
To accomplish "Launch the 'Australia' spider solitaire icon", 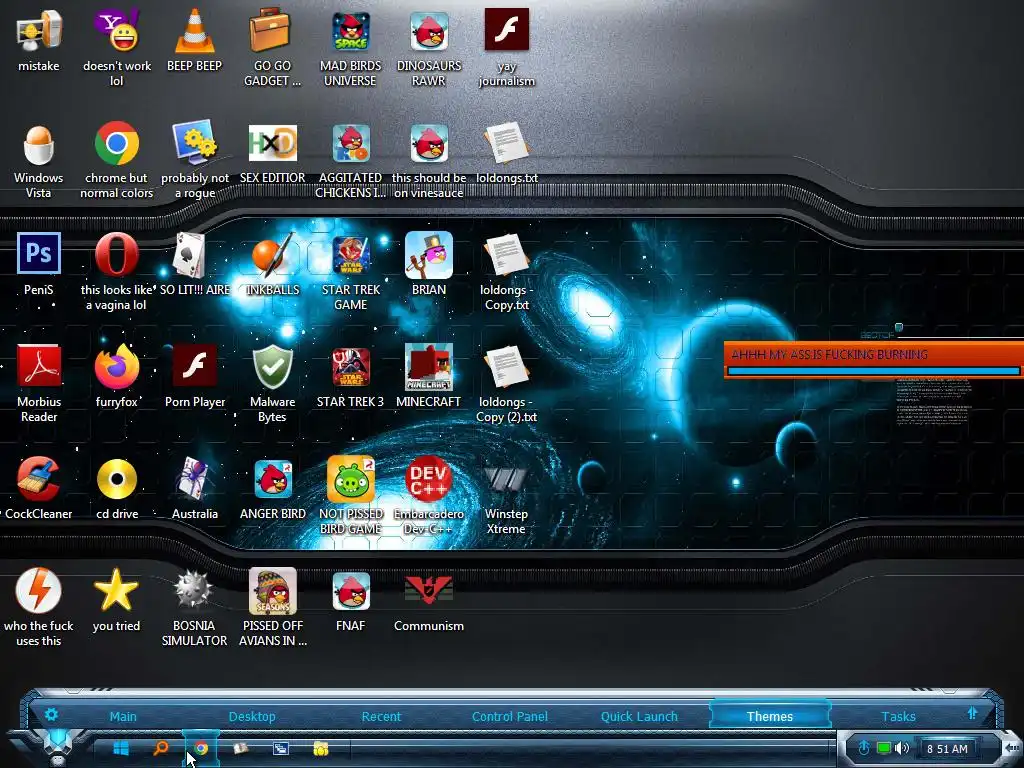I will pos(194,479).
